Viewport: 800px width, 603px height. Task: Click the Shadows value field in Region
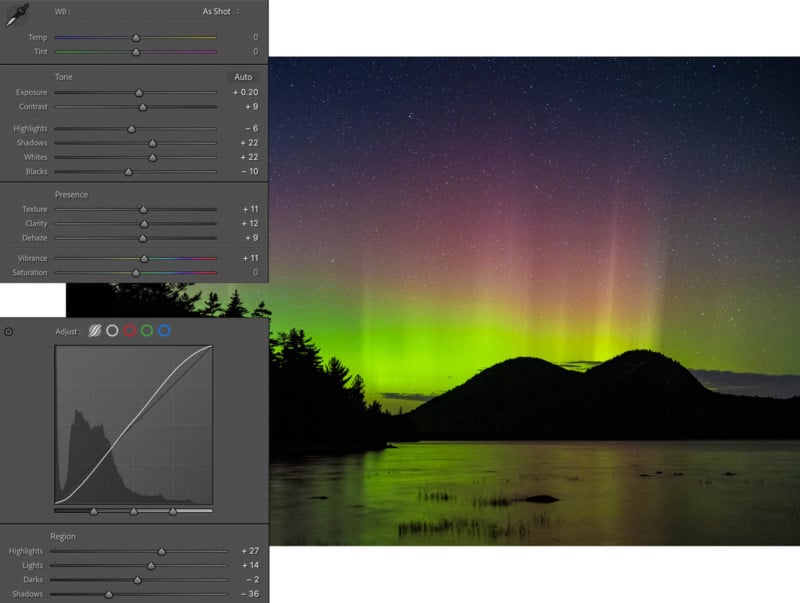[x=248, y=594]
